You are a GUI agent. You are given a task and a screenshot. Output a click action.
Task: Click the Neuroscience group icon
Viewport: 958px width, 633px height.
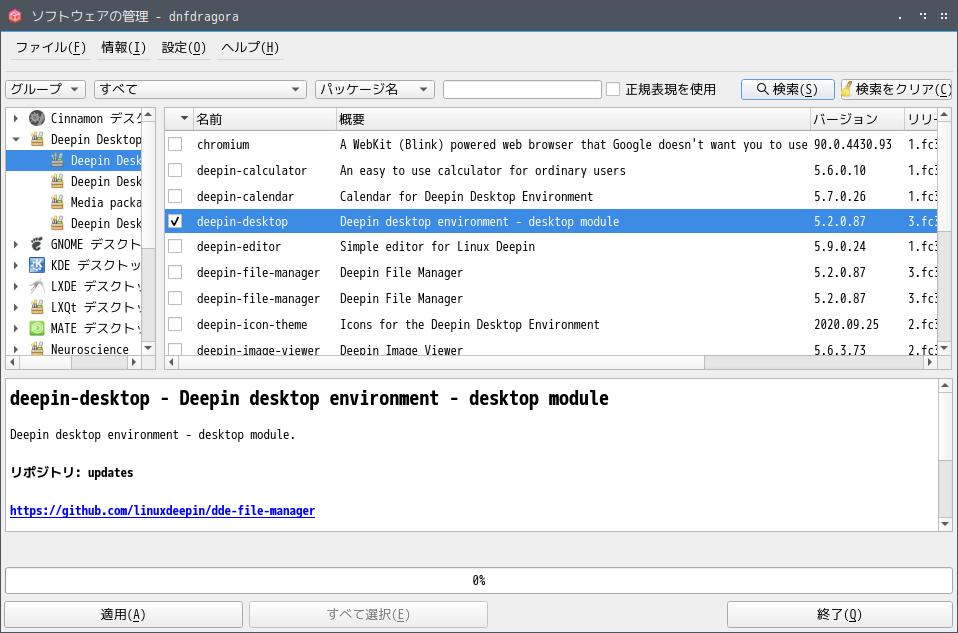pyautogui.click(x=37, y=349)
